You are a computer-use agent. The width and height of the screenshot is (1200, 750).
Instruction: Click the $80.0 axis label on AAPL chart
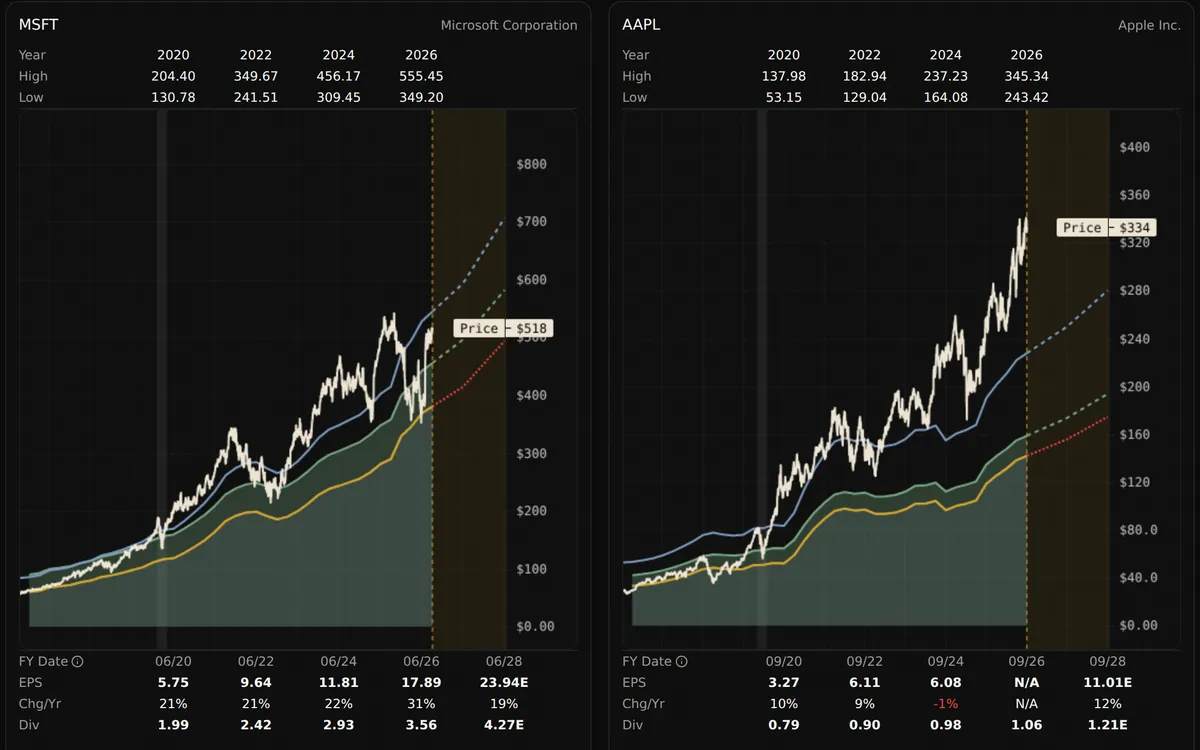click(1138, 529)
